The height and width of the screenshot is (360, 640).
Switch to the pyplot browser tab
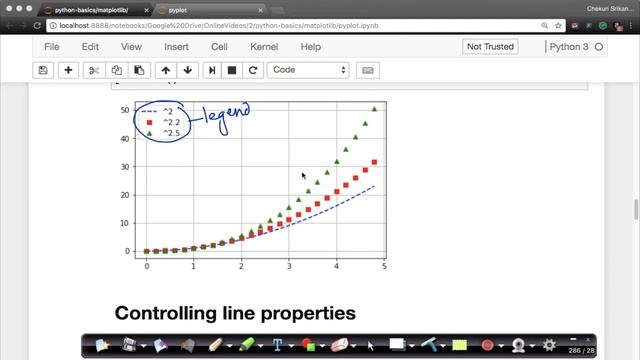click(210, 10)
